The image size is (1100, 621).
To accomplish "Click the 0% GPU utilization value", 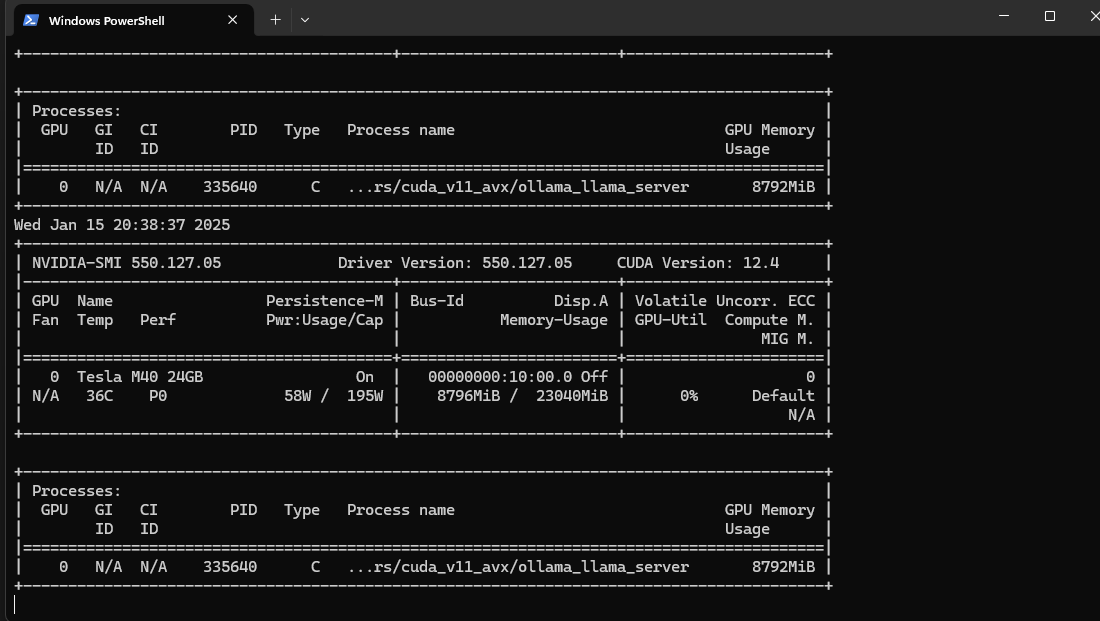I will click(x=689, y=396).
